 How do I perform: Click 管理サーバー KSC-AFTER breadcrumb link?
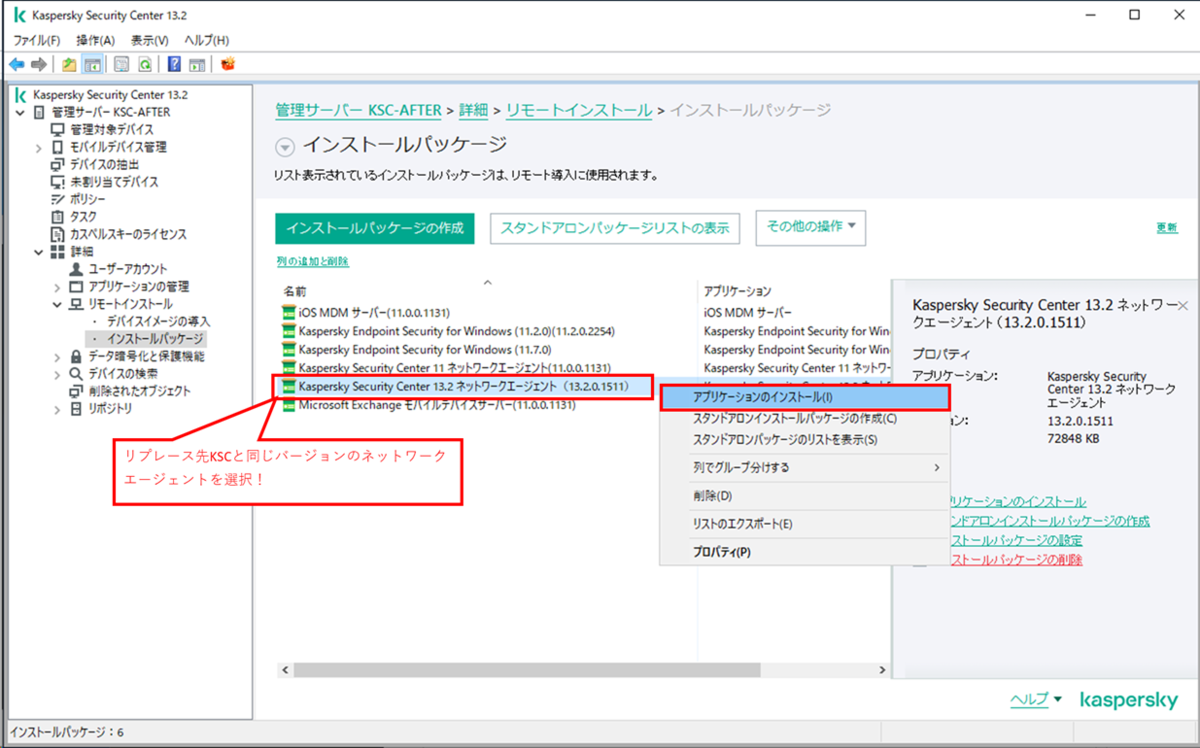pyautogui.click(x=359, y=109)
